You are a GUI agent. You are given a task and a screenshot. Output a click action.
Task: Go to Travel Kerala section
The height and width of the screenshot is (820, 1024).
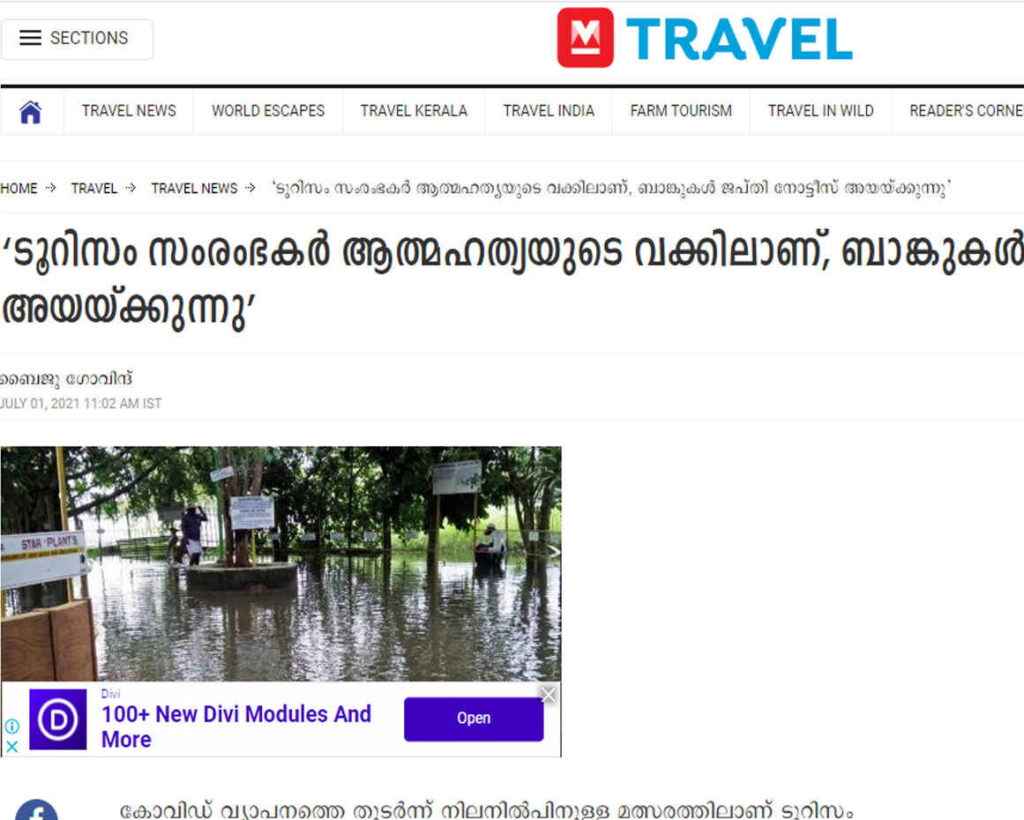[413, 111]
